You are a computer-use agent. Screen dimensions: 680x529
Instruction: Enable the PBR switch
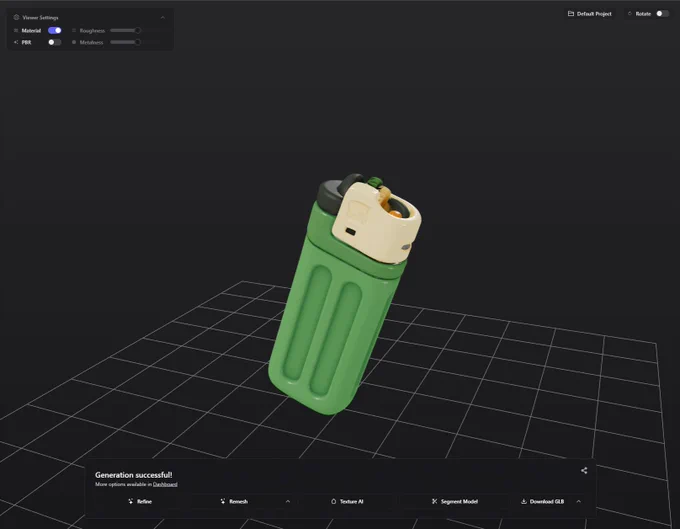pos(55,42)
